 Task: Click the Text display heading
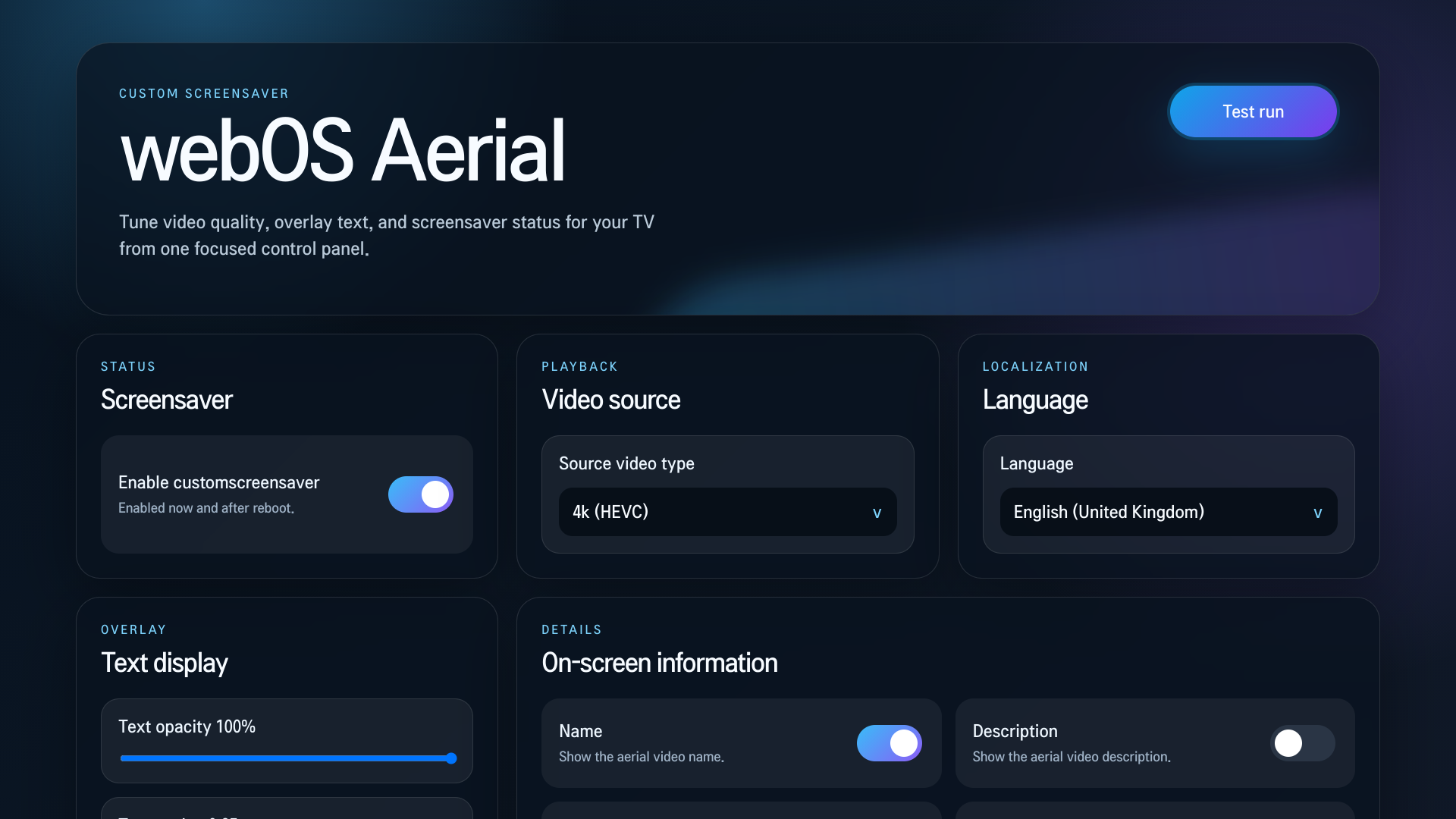[x=165, y=663]
